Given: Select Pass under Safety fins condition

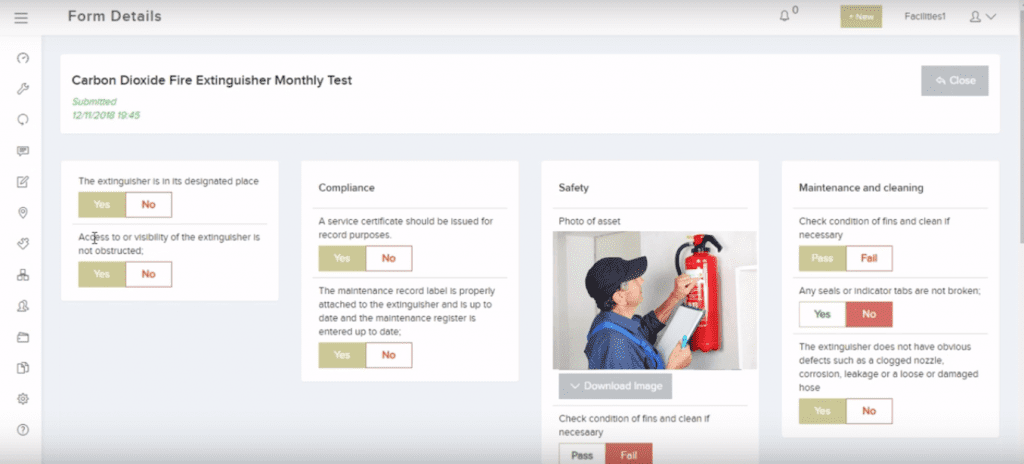Looking at the screenshot, I should pyautogui.click(x=582, y=454).
